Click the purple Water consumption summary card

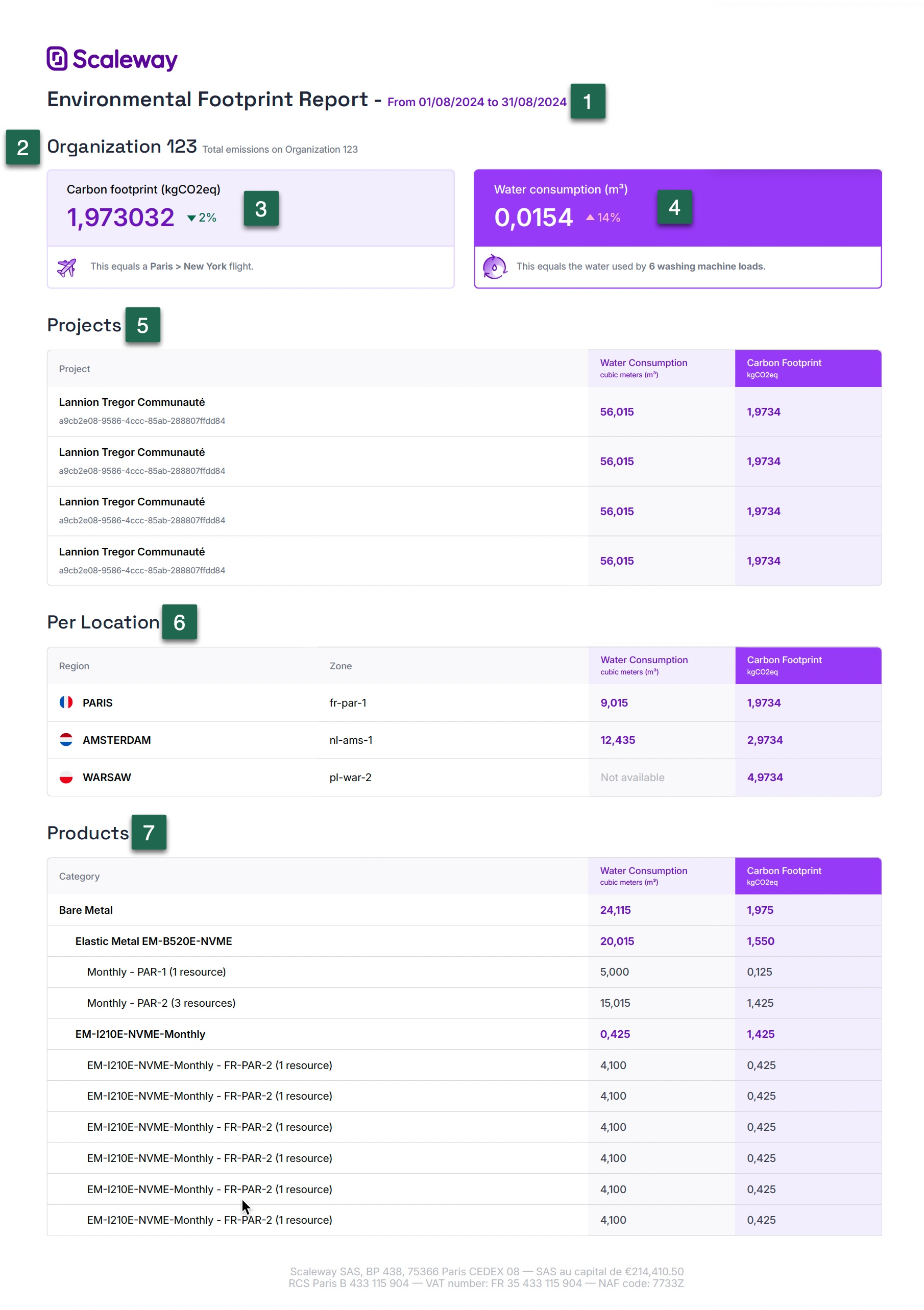click(x=677, y=208)
